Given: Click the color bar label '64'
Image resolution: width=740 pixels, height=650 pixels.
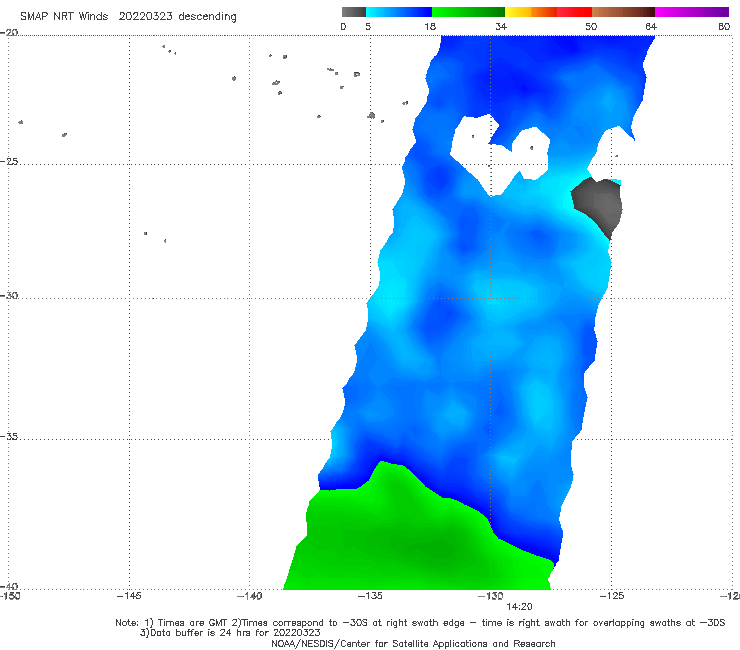Looking at the screenshot, I should tap(651, 26).
